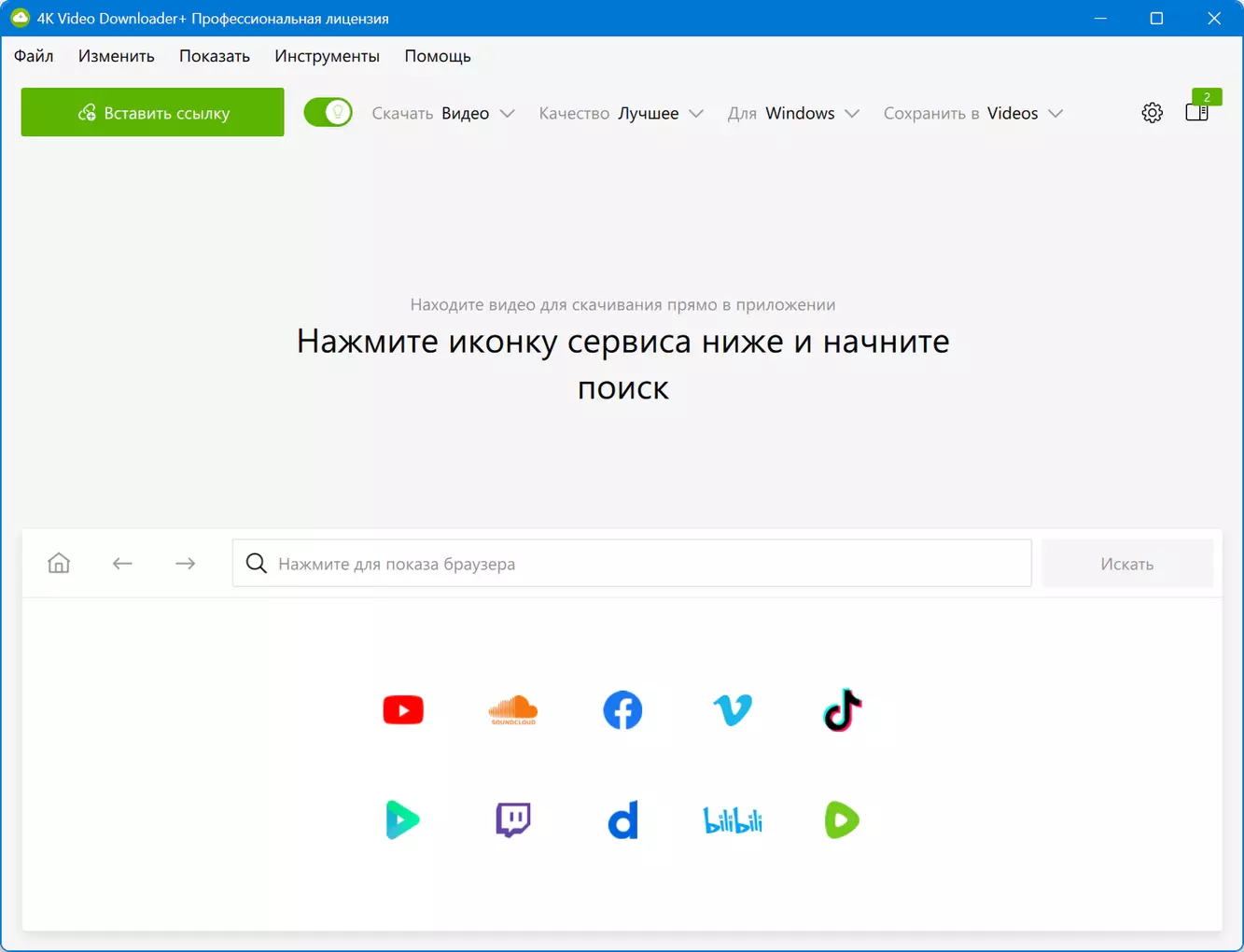Open the Изменить menu
This screenshot has height=952, width=1244.
(117, 56)
